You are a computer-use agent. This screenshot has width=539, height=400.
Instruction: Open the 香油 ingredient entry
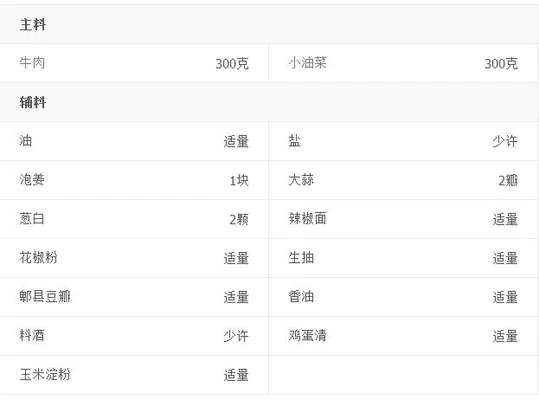click(x=301, y=296)
